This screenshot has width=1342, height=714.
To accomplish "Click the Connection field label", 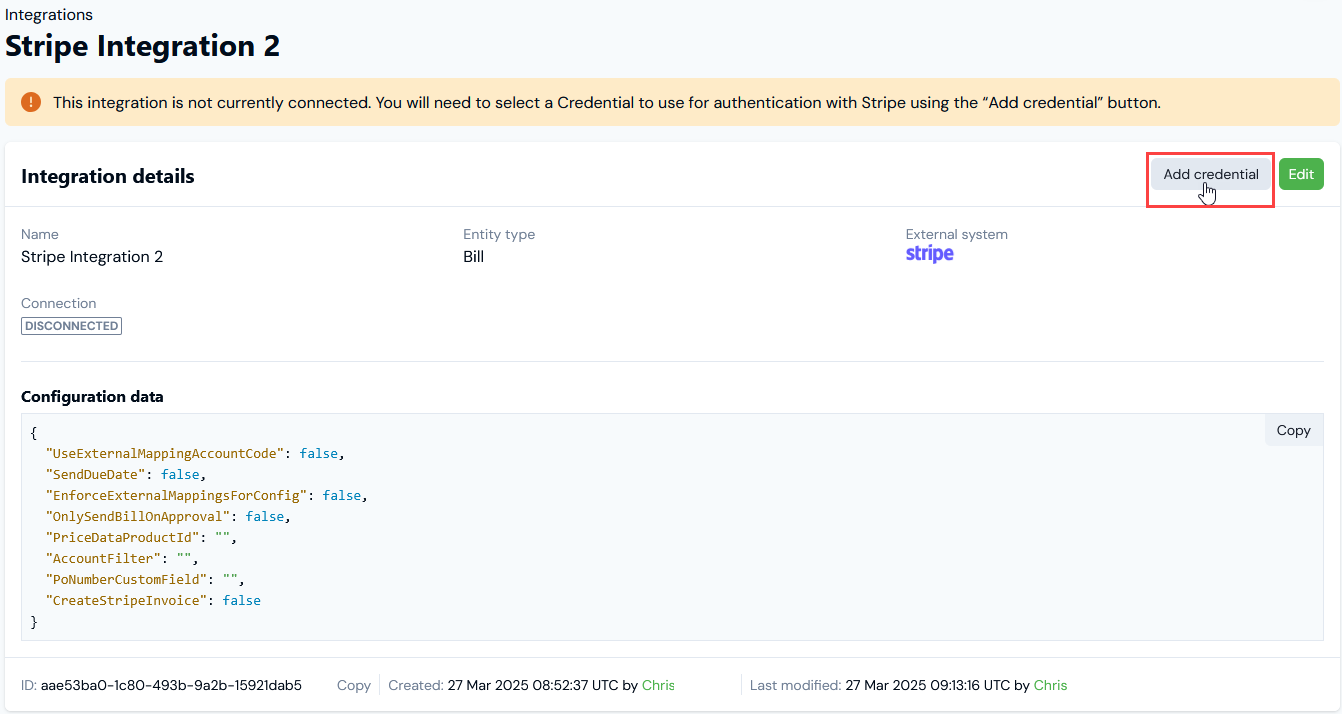I will pos(59,303).
